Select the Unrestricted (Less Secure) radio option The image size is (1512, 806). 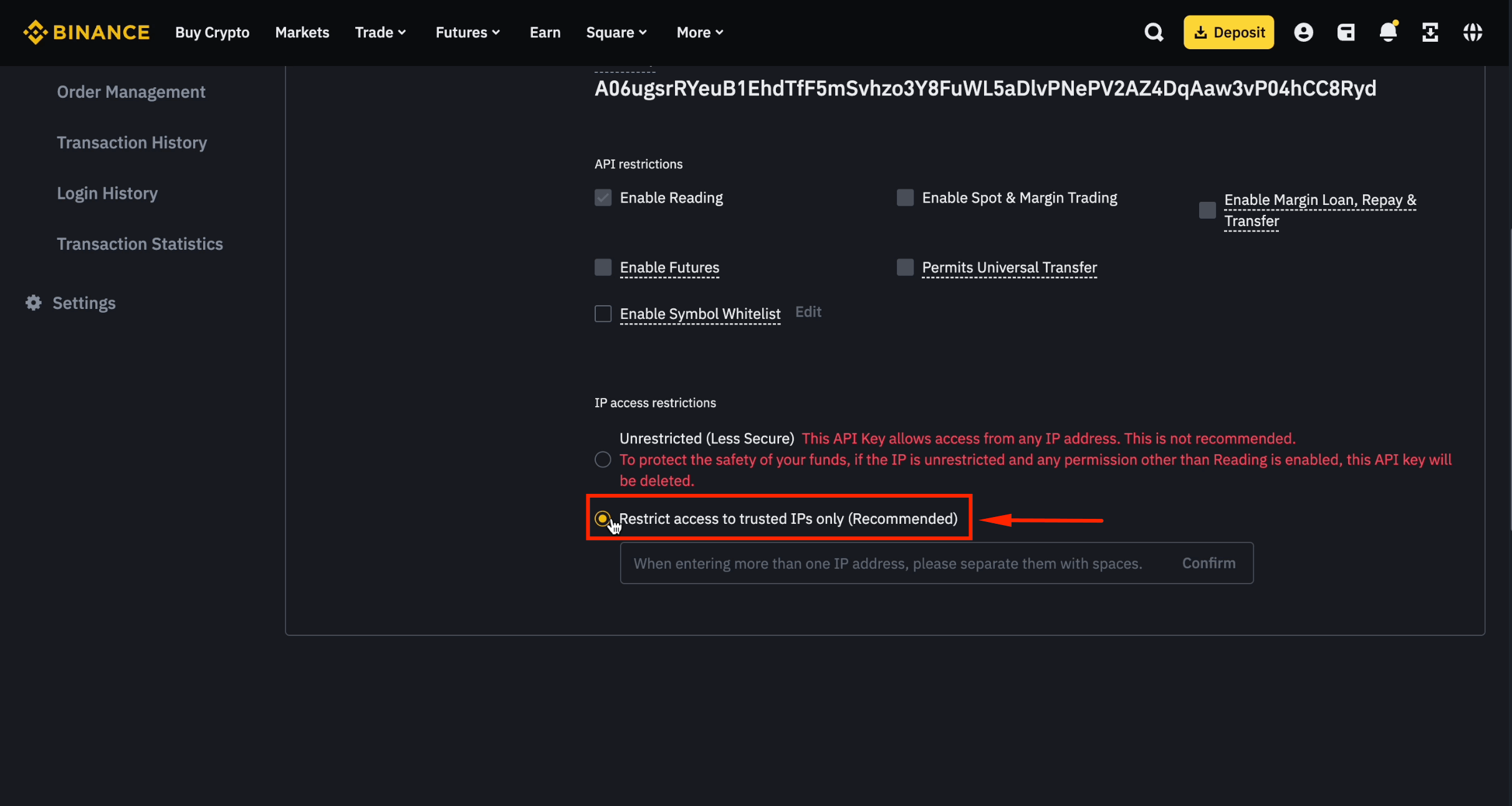pyautogui.click(x=602, y=459)
